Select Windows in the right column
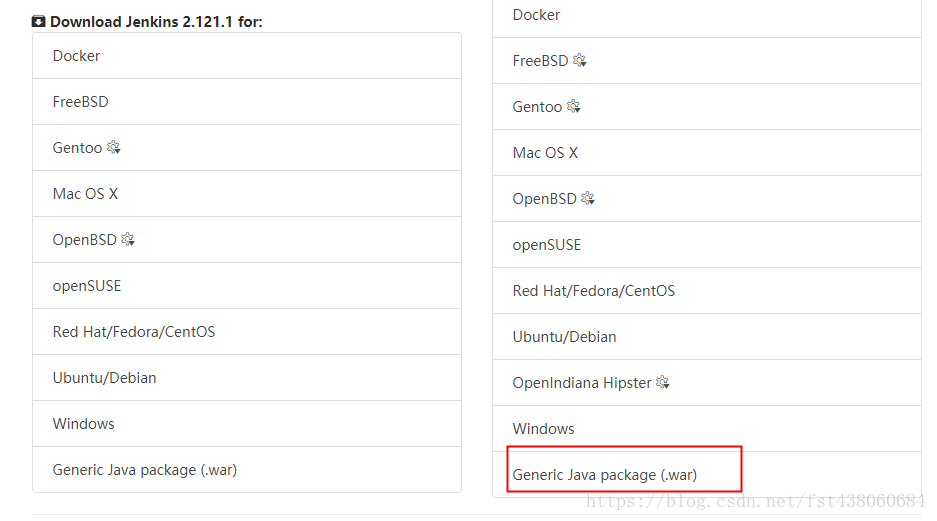This screenshot has height=521, width=937. tap(707, 428)
